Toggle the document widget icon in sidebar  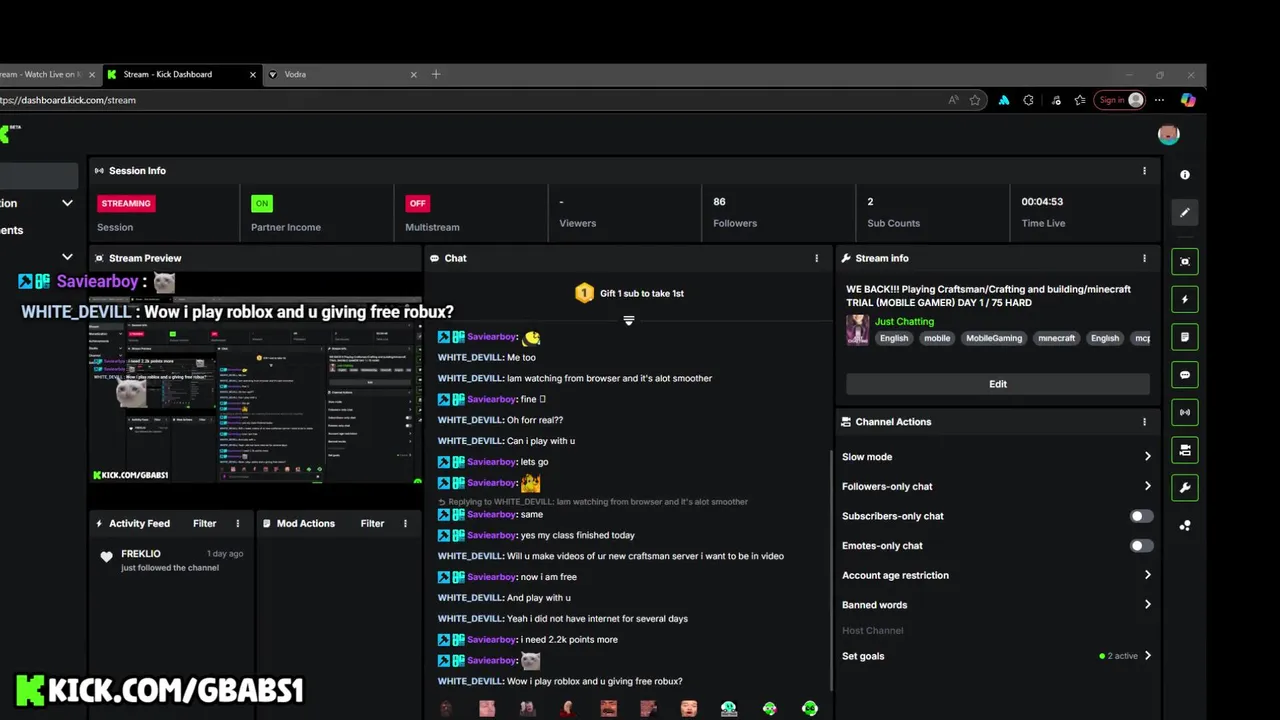1185,337
